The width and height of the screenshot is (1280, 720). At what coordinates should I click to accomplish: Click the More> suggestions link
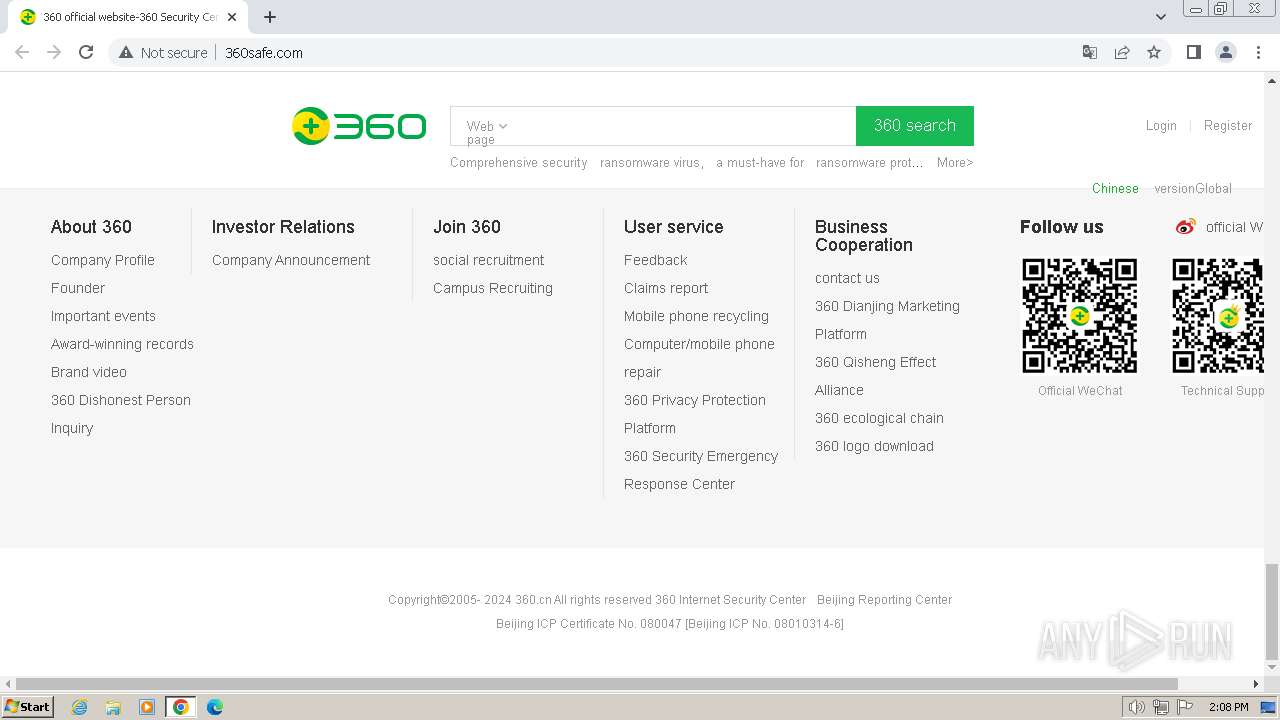pyautogui.click(x=955, y=162)
